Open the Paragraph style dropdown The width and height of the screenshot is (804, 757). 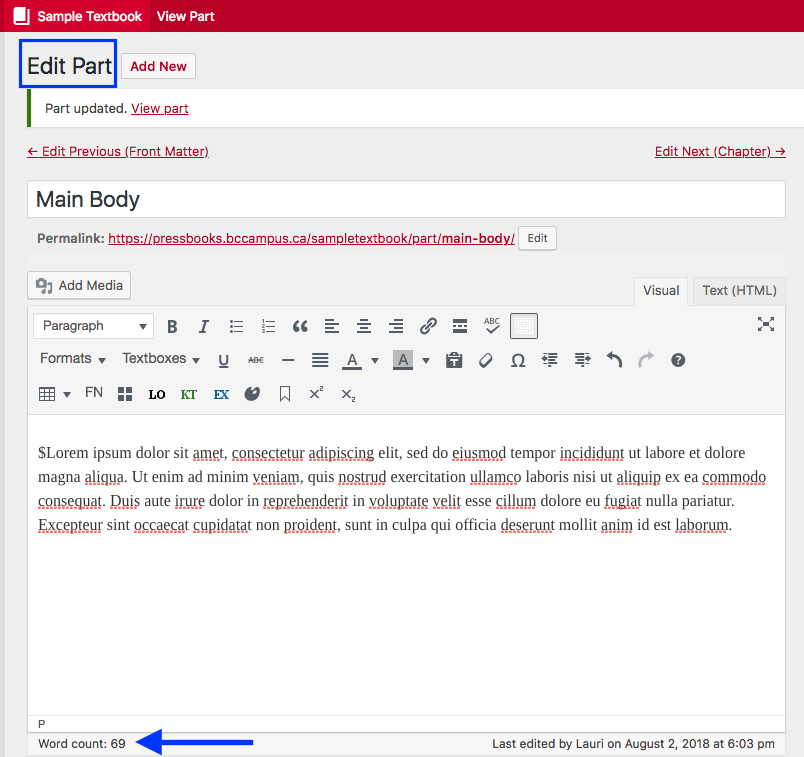(x=92, y=326)
